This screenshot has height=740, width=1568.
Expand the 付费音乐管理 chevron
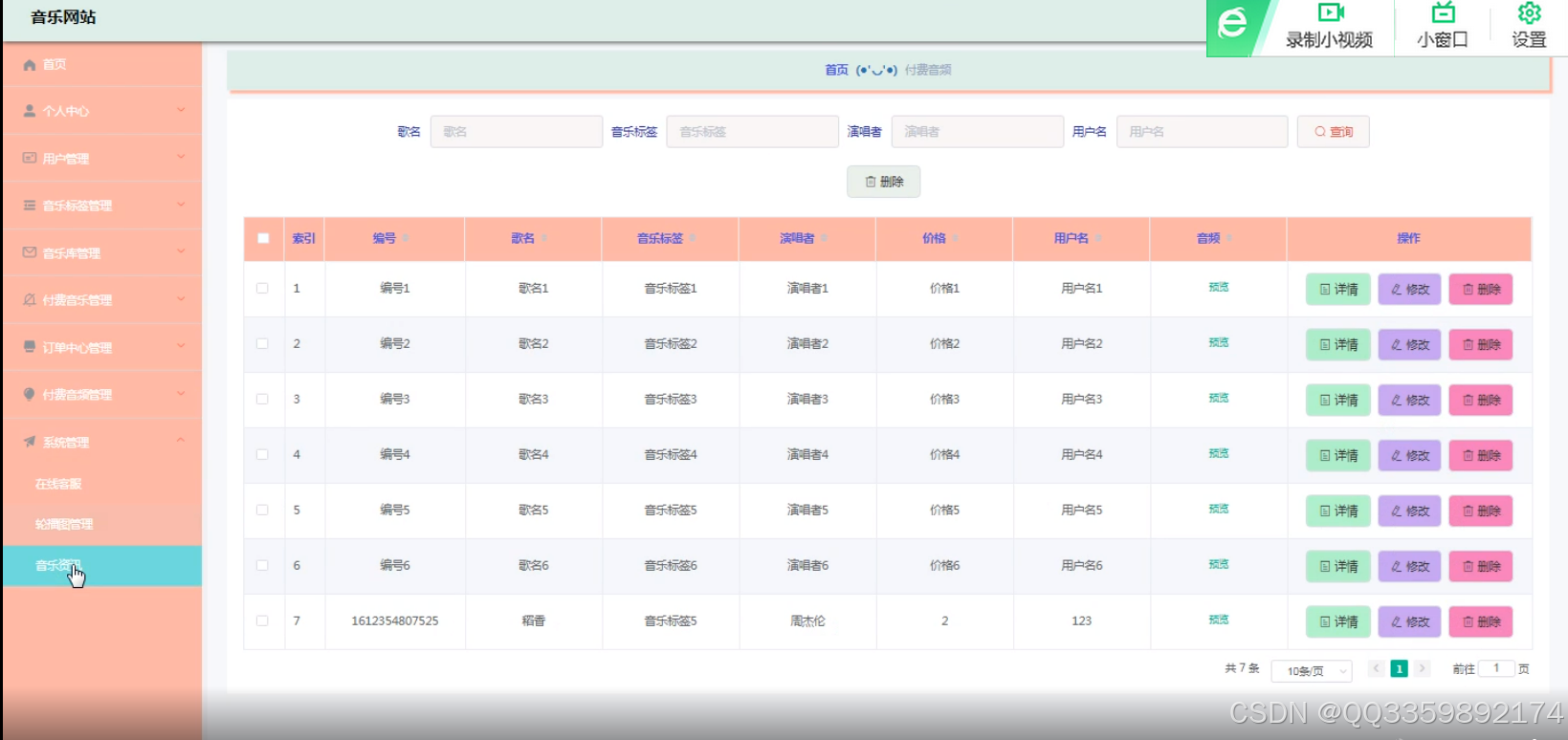pos(181,299)
